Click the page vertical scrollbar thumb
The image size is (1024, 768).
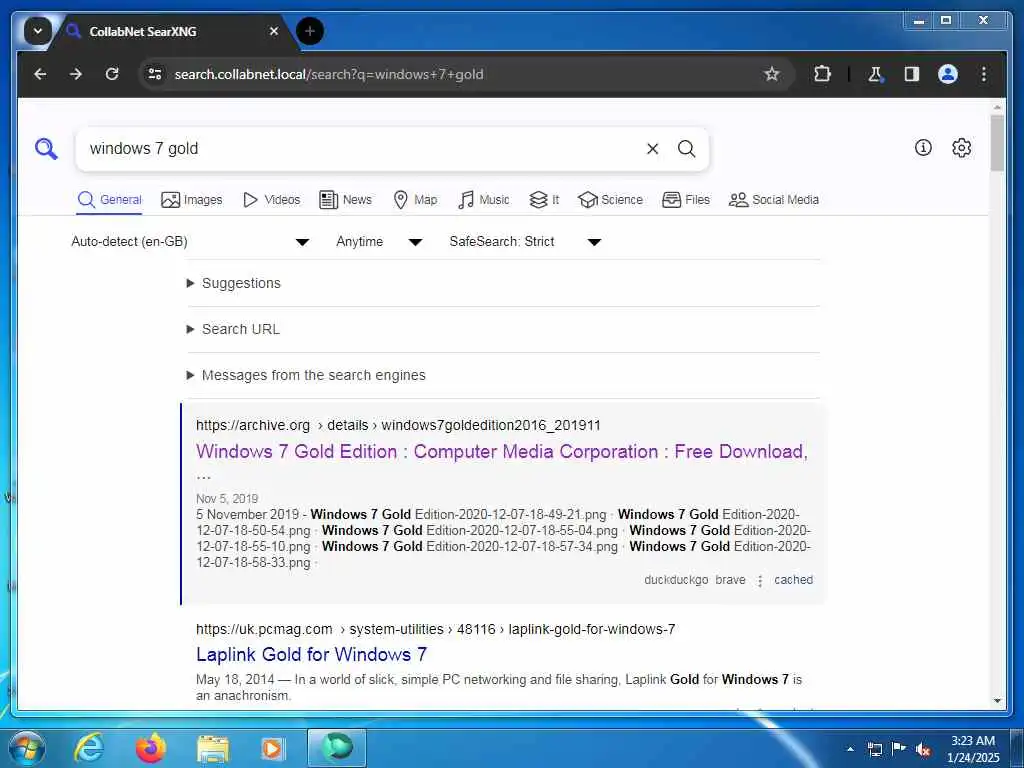[x=997, y=143]
